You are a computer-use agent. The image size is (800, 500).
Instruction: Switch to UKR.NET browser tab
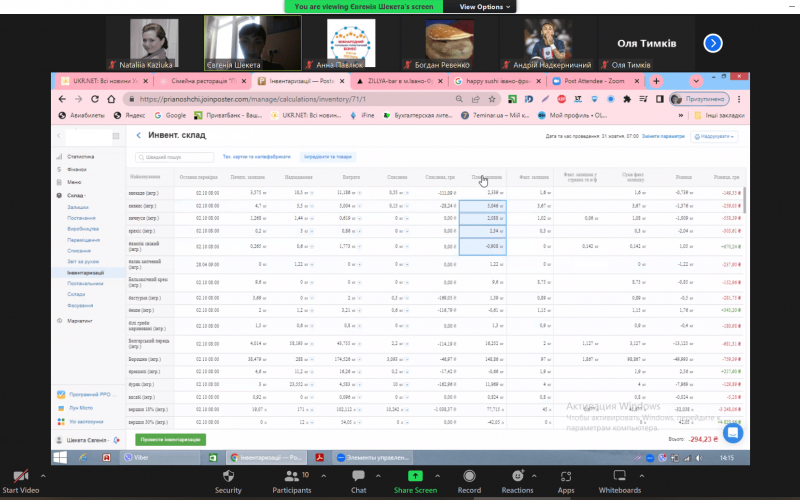click(105, 81)
